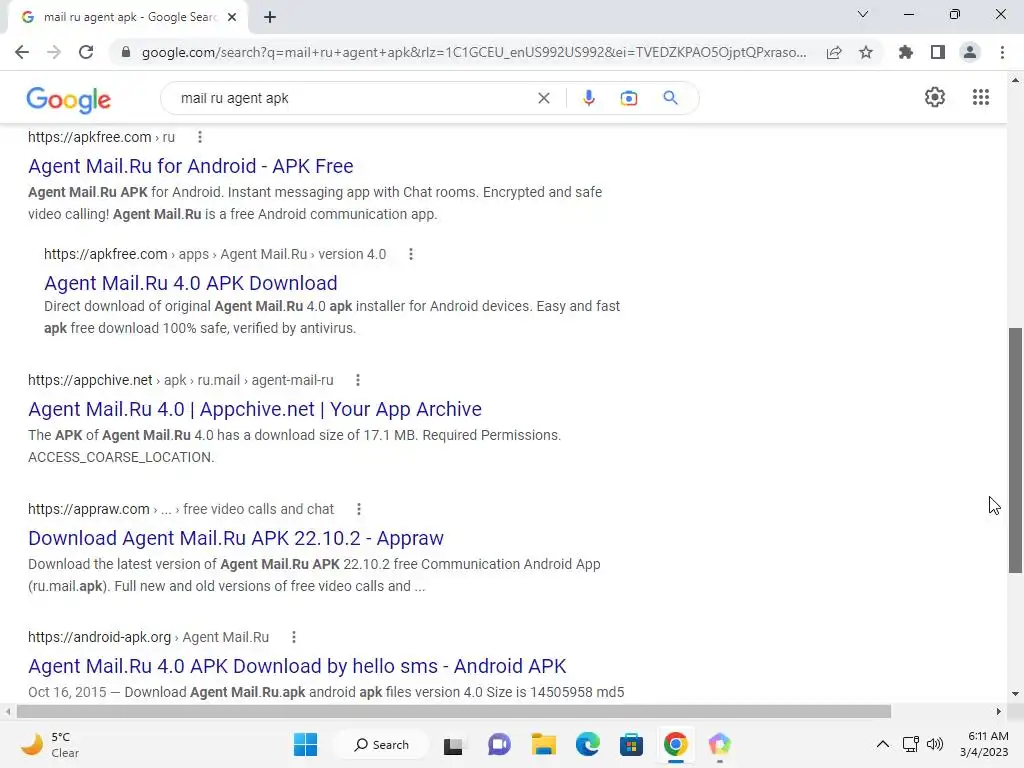Click the forward navigation arrow
Viewport: 1024px width, 768px height.
pyautogui.click(x=54, y=52)
